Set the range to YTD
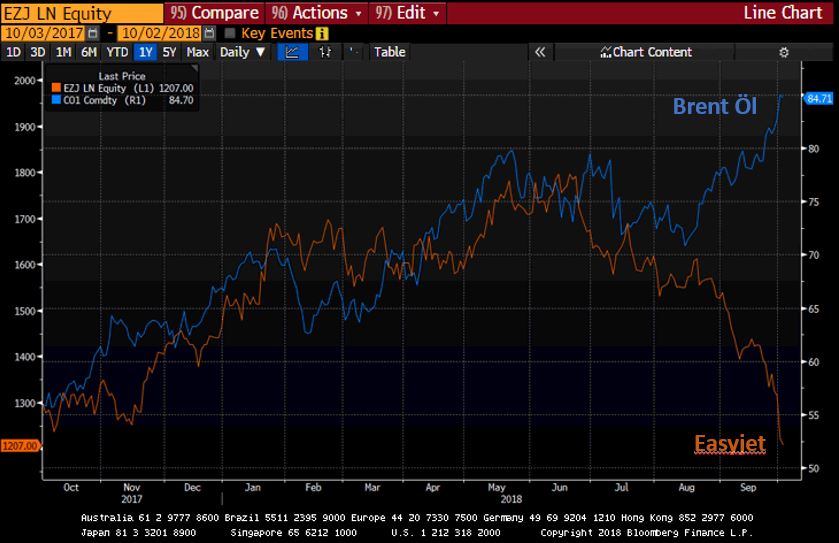The width and height of the screenshot is (839, 543). [x=117, y=52]
